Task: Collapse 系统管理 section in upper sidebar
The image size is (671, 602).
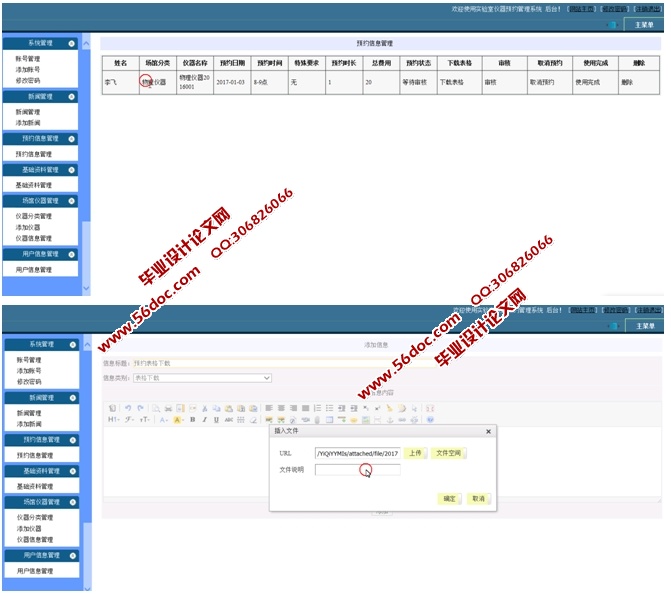Action: 71,44
